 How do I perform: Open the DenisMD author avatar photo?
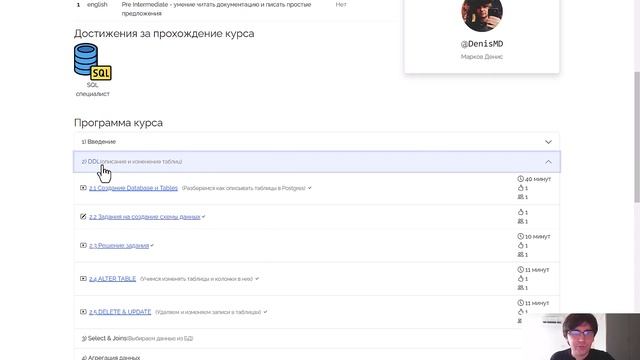[482, 12]
